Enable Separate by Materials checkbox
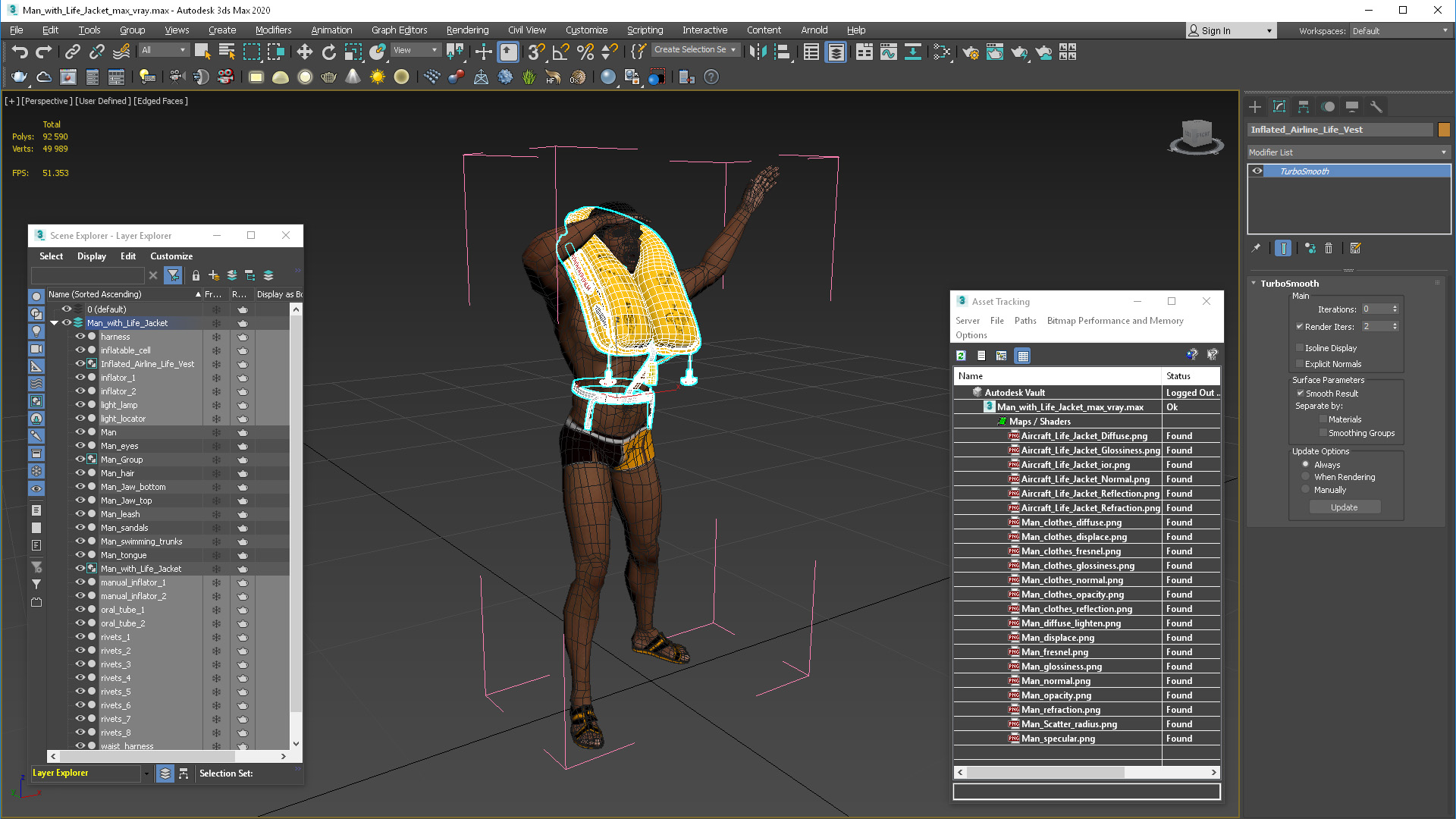This screenshot has width=1456, height=819. coord(1323,419)
